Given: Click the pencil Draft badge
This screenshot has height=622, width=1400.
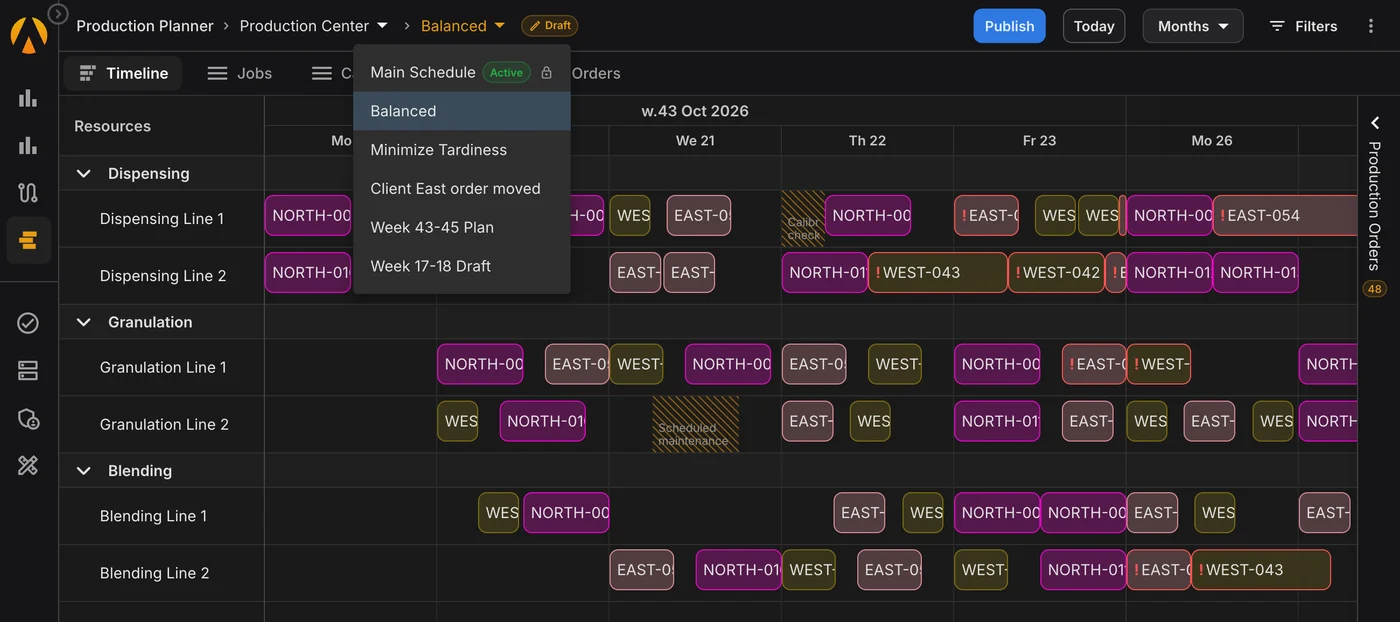Looking at the screenshot, I should tap(550, 26).
